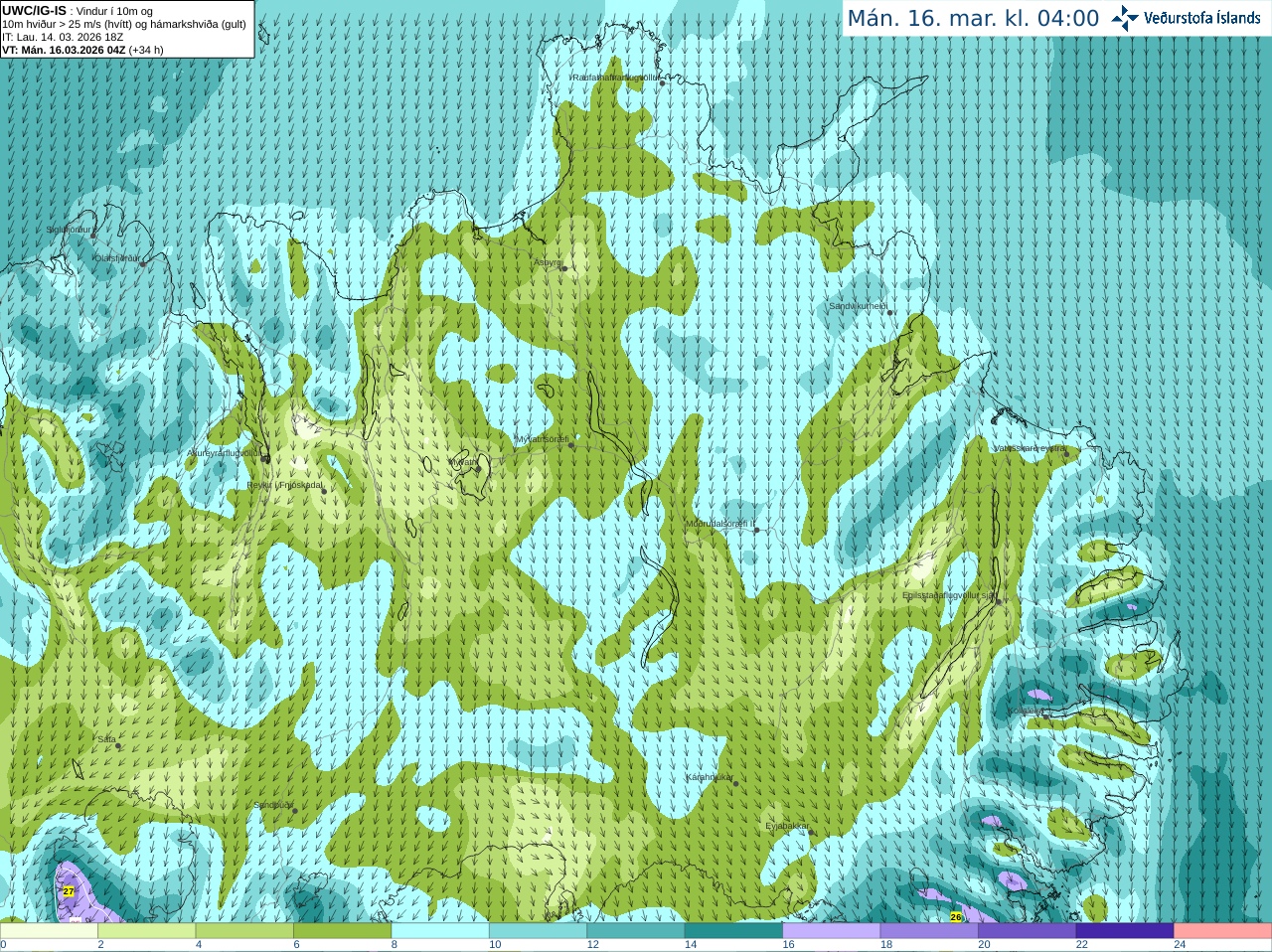Viewport: 1272px width, 952px height.
Task: Click the 10–12 m/s legend swatch
Action: [538, 931]
